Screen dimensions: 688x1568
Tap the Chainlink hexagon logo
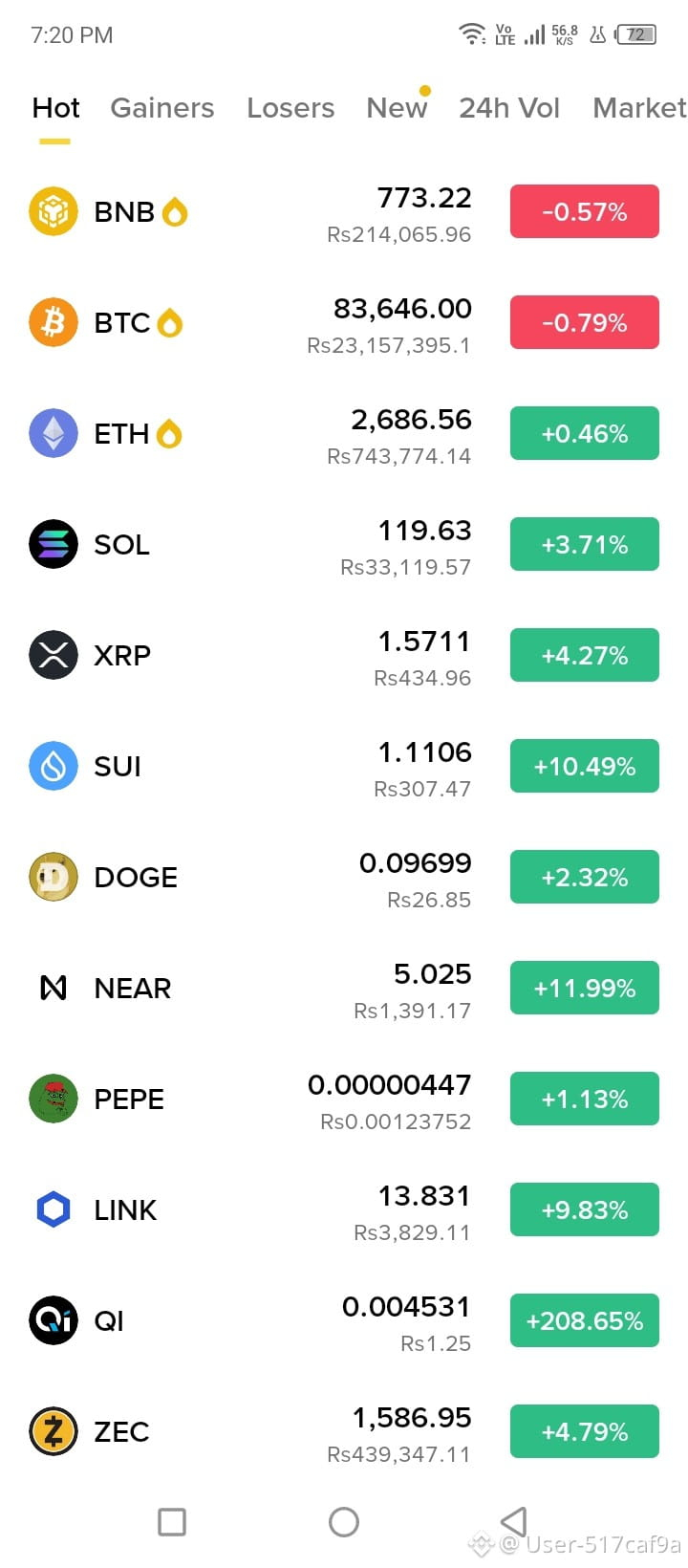54,1209
